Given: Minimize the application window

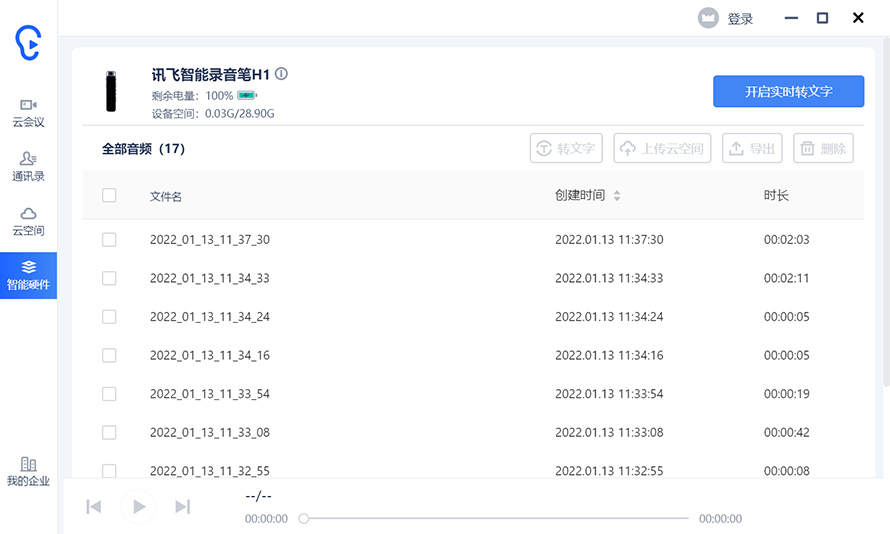Looking at the screenshot, I should [791, 18].
